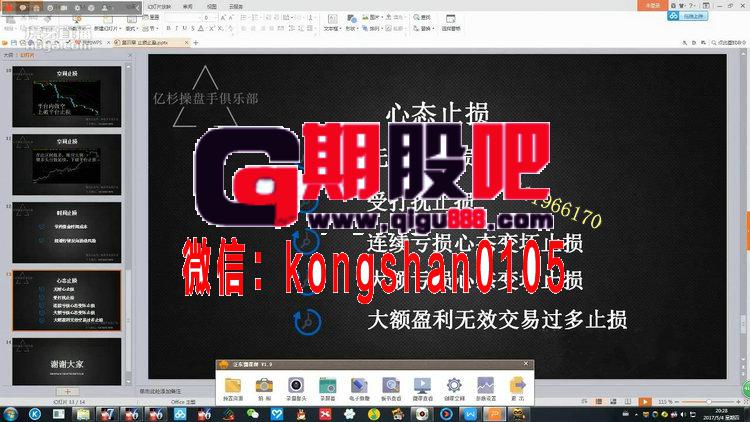750x422 pixels.
Task: Click the blue eraser-like tool icon
Action: tap(359, 385)
